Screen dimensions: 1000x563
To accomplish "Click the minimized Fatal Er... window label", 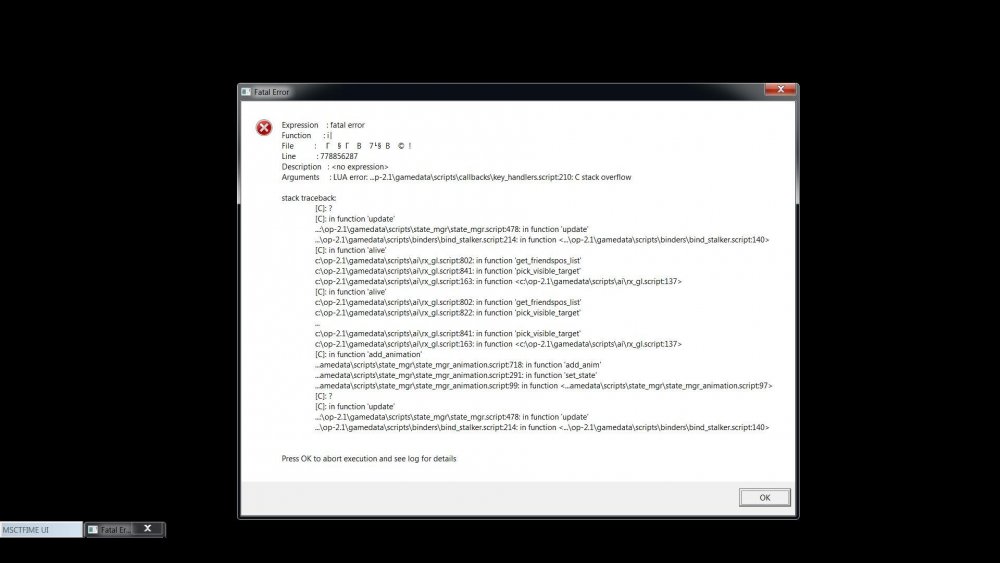I will tap(115, 530).
